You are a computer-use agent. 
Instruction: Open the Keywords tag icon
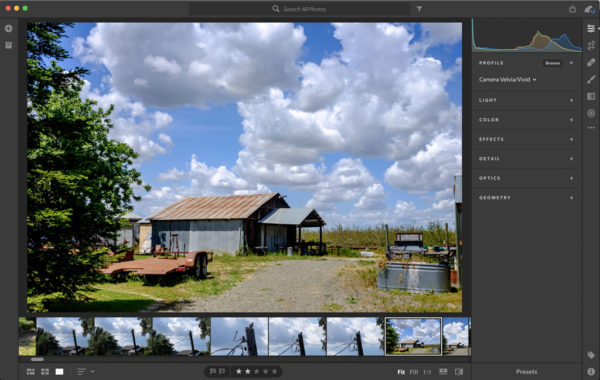point(591,355)
